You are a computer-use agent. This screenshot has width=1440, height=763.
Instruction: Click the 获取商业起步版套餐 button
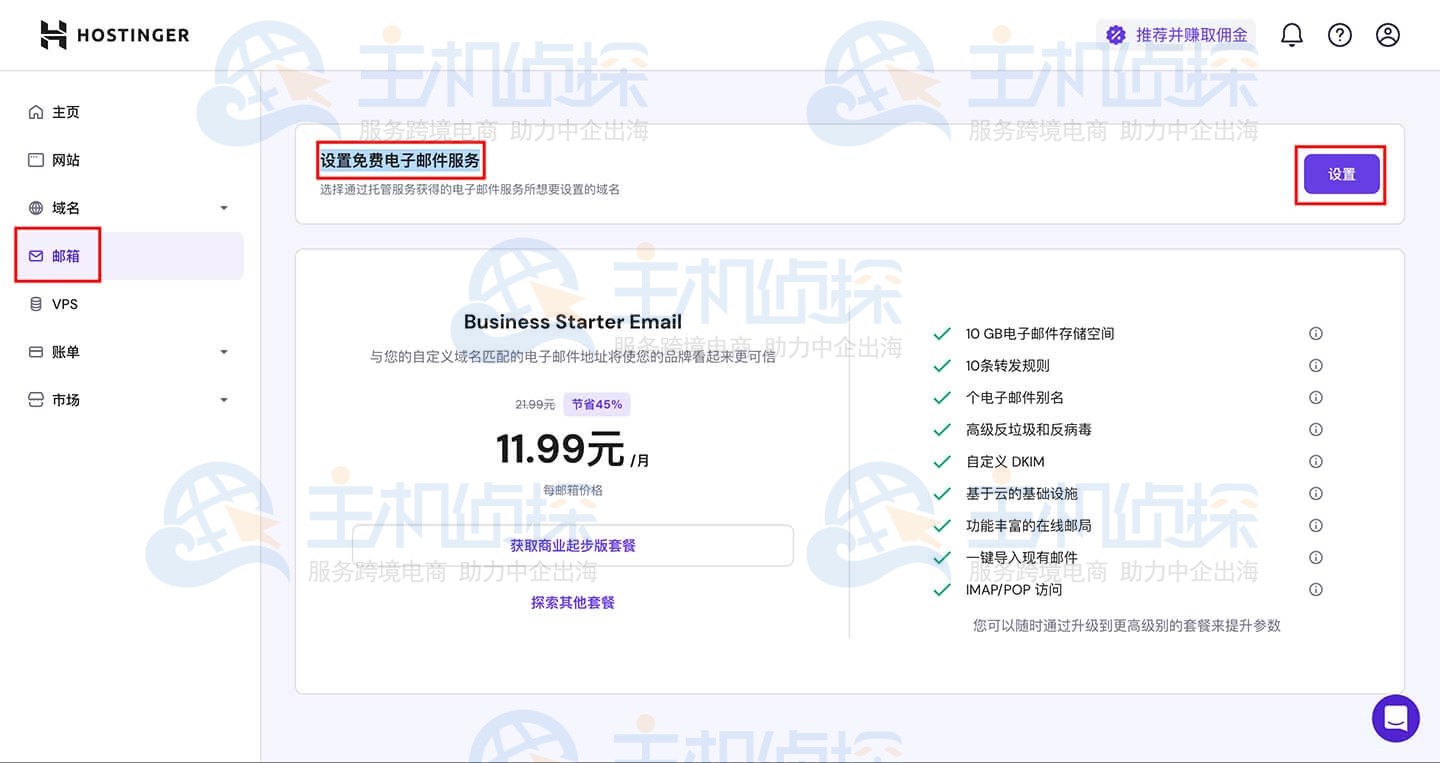(572, 546)
